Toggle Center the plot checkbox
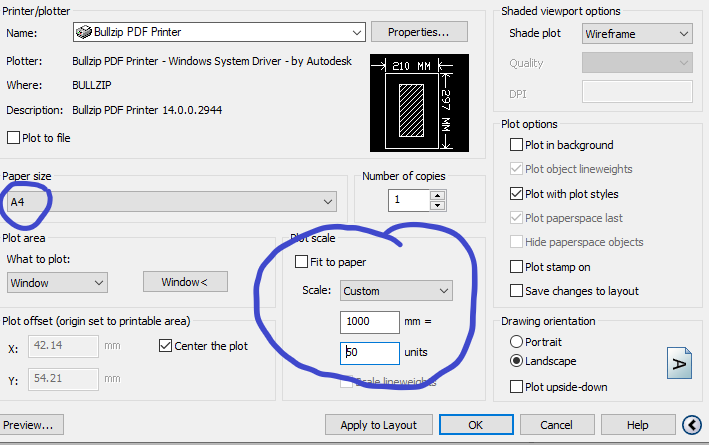 [165, 346]
